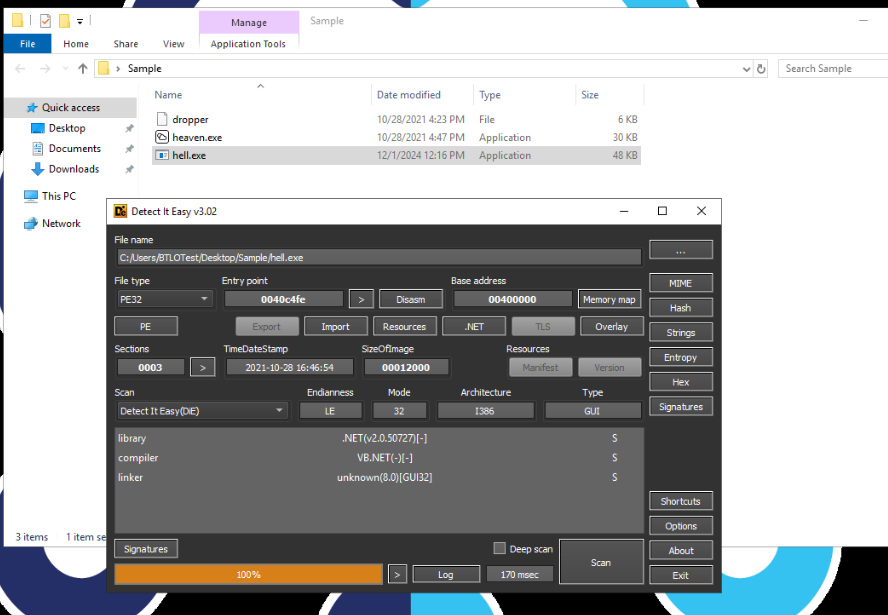This screenshot has width=888, height=615.
Task: Click the arrow button beside Entry point
Action: (361, 299)
